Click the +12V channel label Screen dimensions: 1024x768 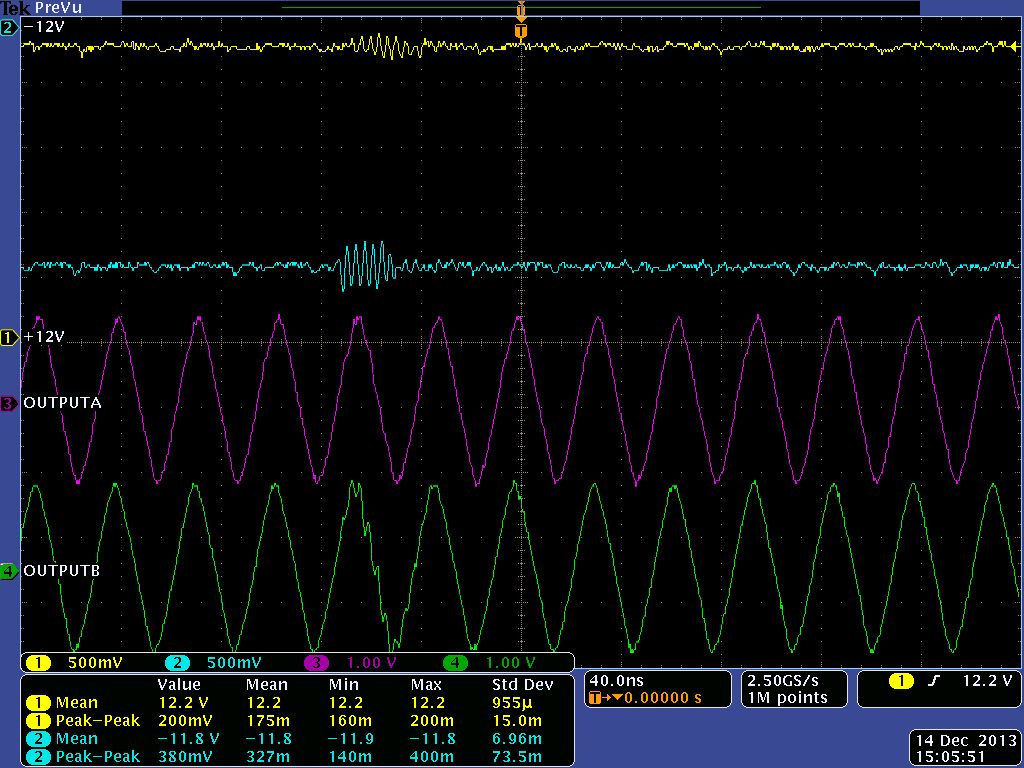tap(44, 337)
